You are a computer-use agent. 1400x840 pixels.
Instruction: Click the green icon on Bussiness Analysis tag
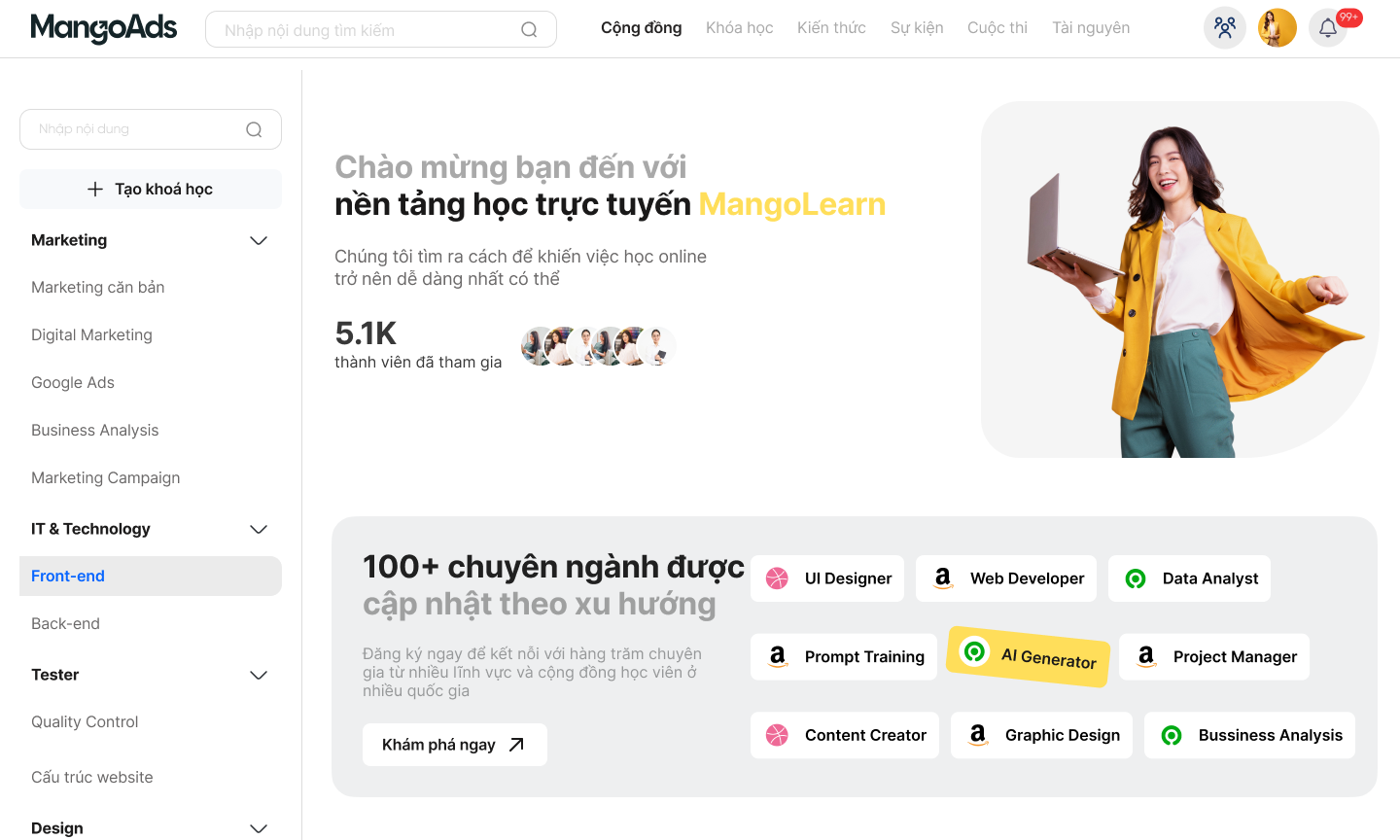[1172, 735]
